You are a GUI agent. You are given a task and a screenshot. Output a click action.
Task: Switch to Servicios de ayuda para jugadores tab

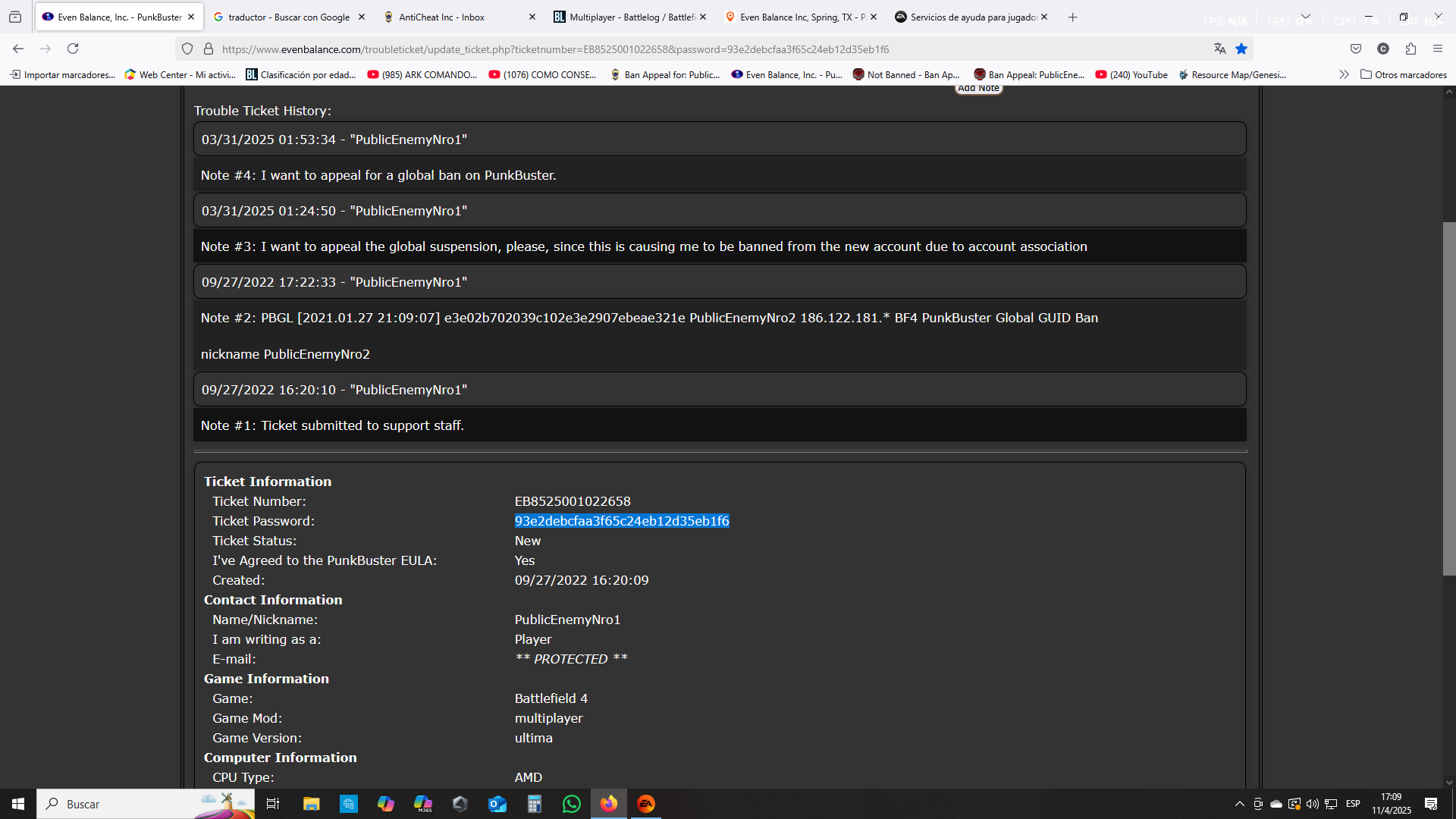point(971,17)
